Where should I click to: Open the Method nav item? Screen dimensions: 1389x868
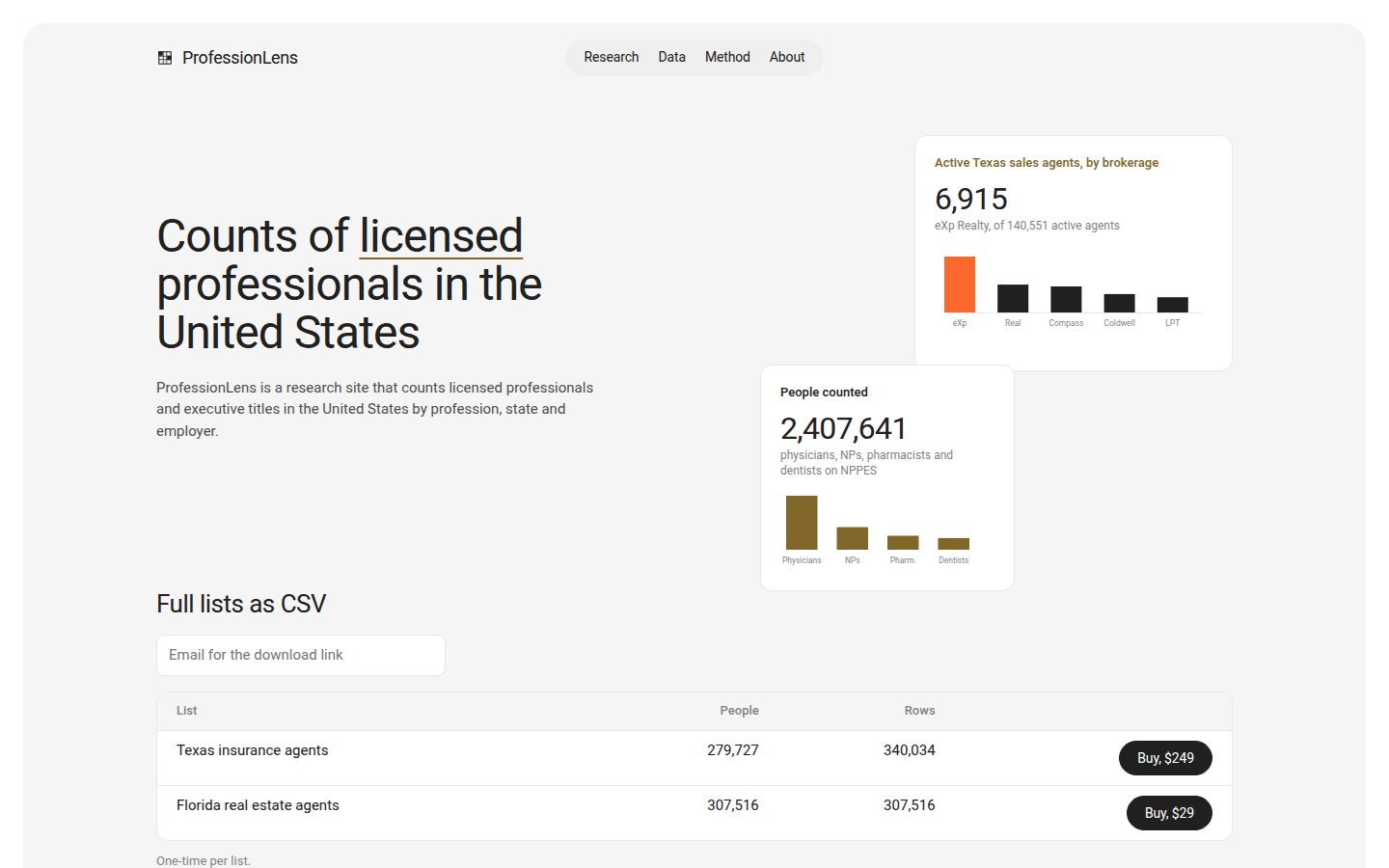coord(727,57)
